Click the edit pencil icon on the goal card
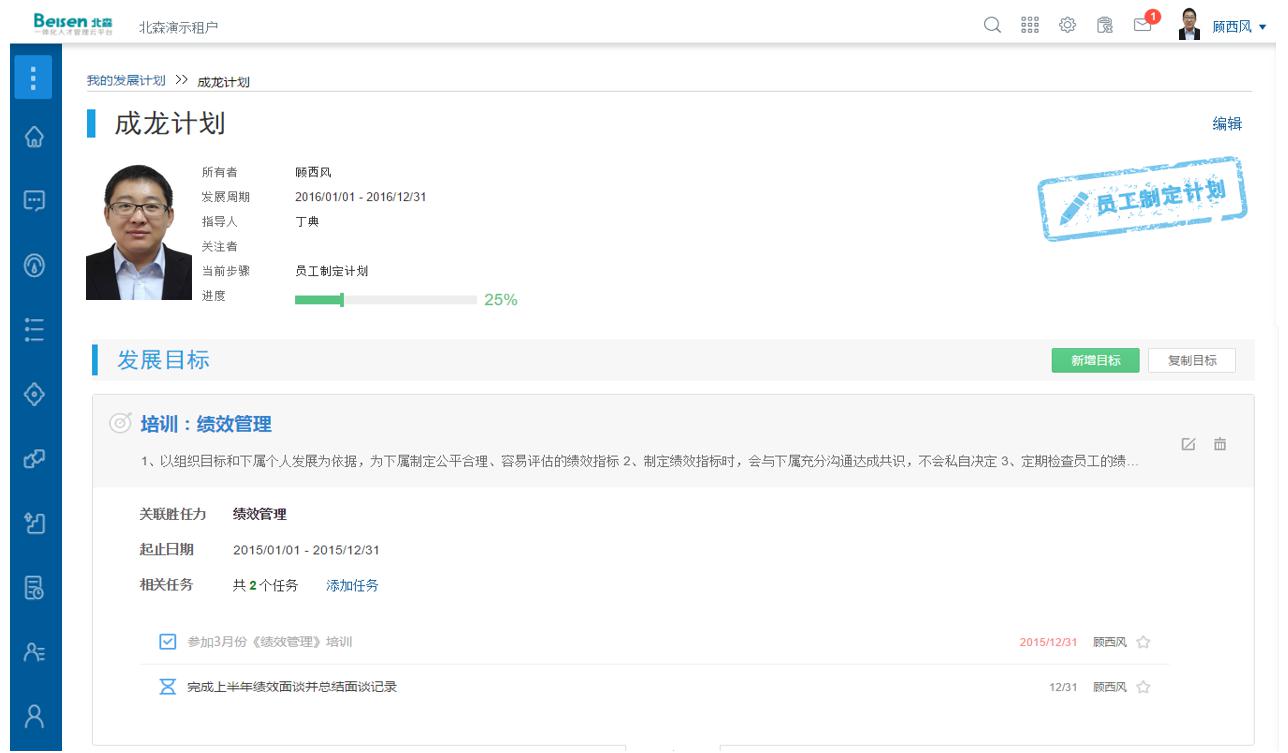Image resolution: width=1288 pixels, height=753 pixels. (1190, 444)
